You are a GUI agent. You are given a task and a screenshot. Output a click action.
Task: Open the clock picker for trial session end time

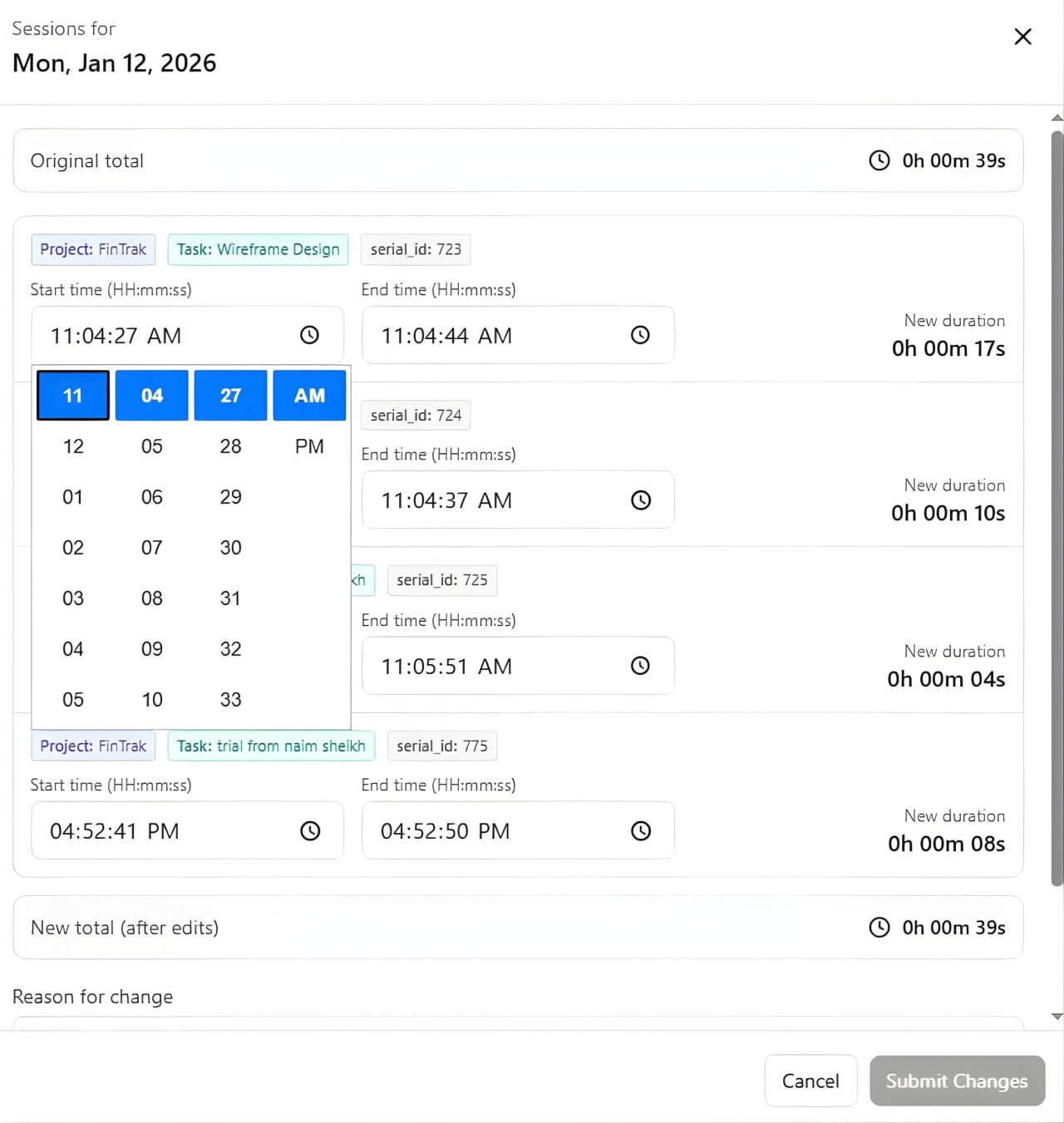(x=640, y=830)
